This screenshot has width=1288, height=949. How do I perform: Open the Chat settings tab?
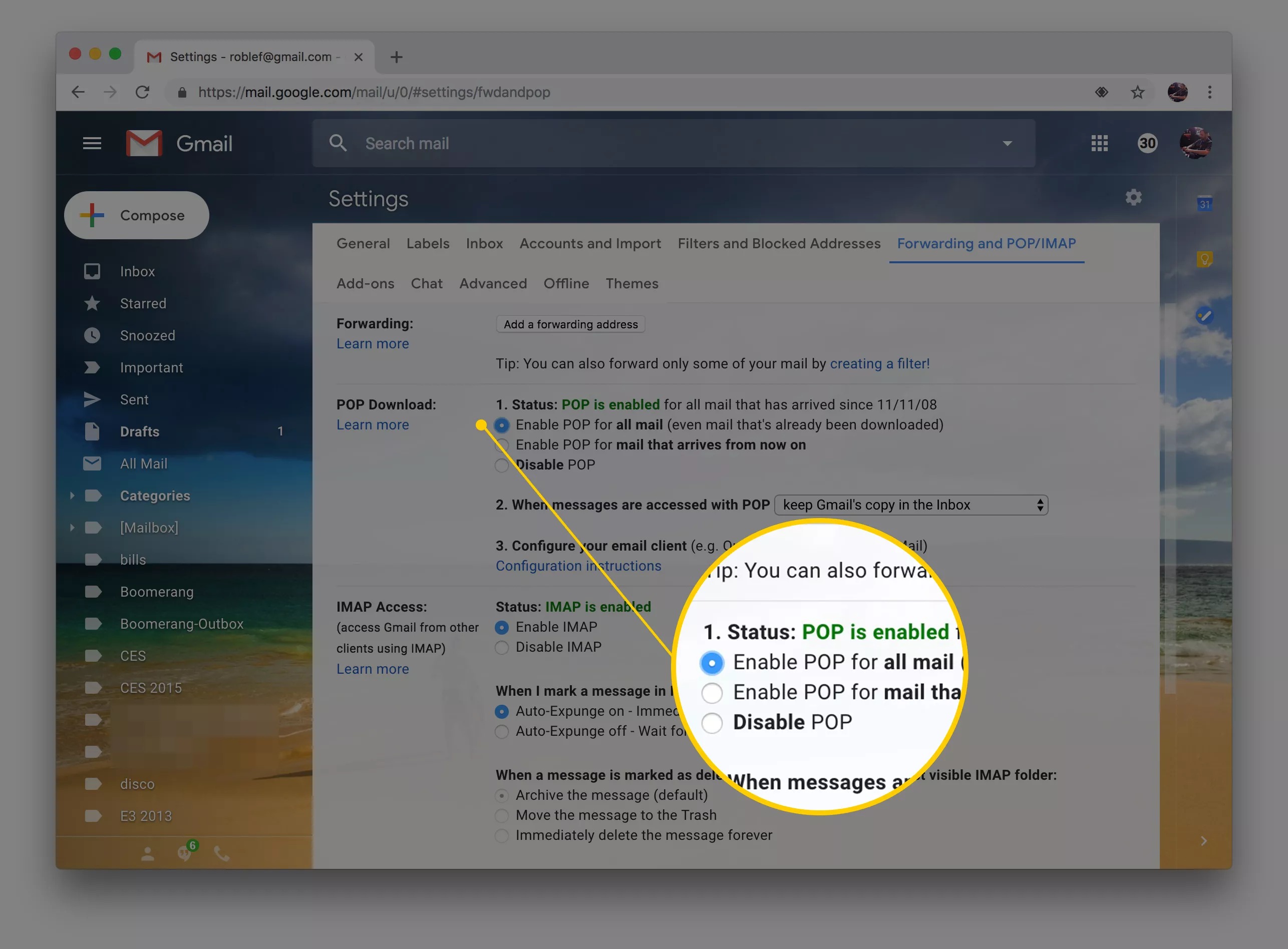(x=427, y=284)
